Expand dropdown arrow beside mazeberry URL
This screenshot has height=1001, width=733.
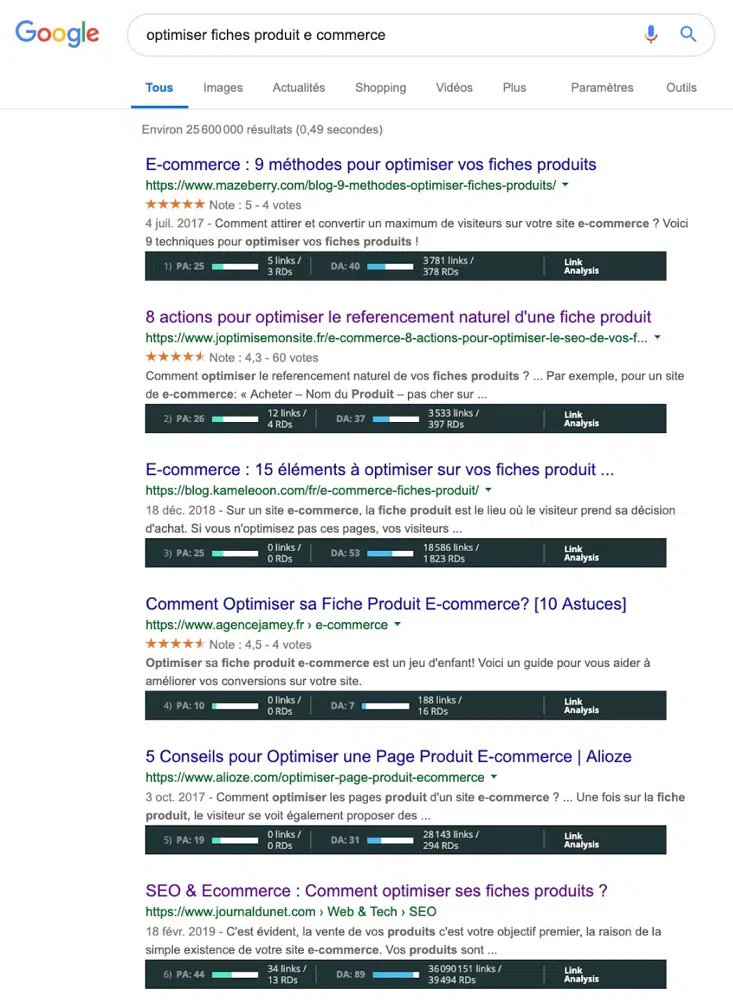click(x=565, y=185)
